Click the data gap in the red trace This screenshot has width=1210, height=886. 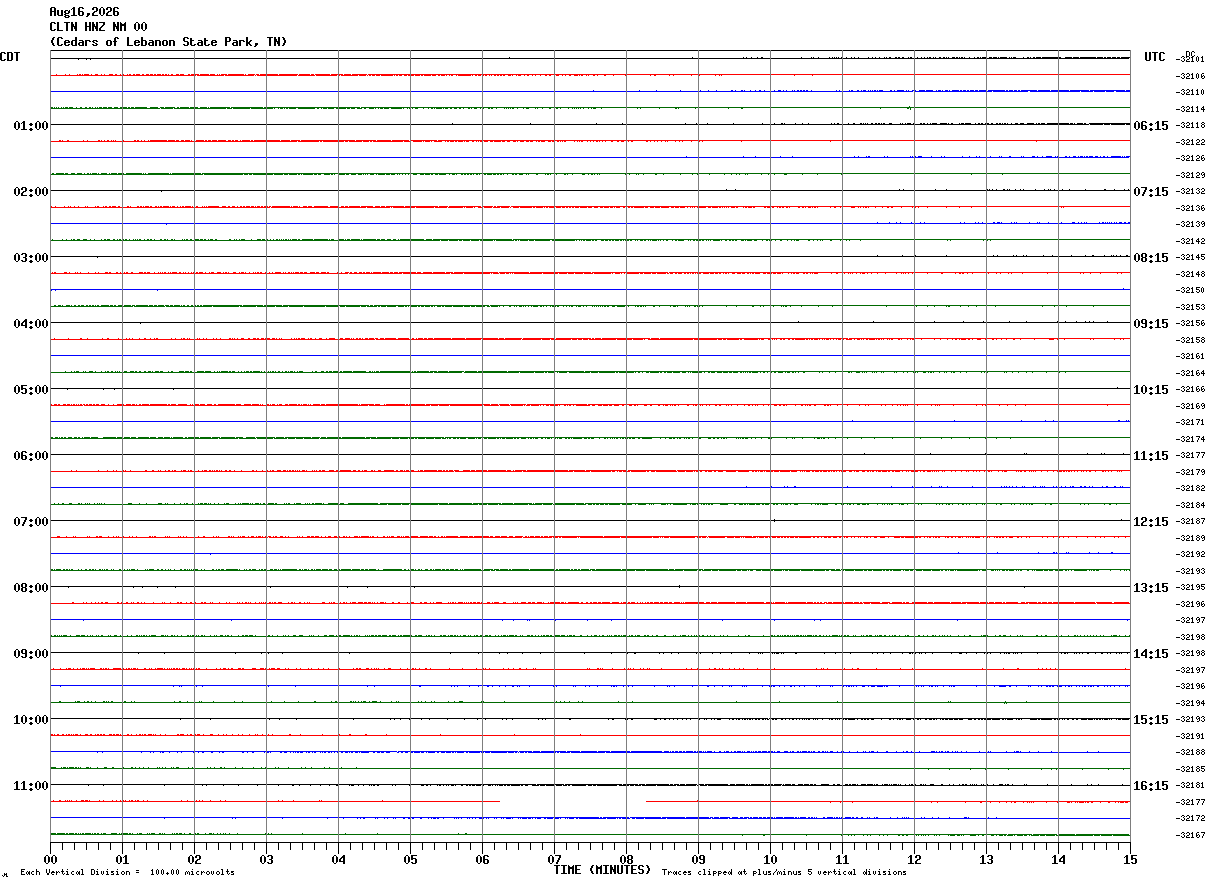tap(573, 801)
